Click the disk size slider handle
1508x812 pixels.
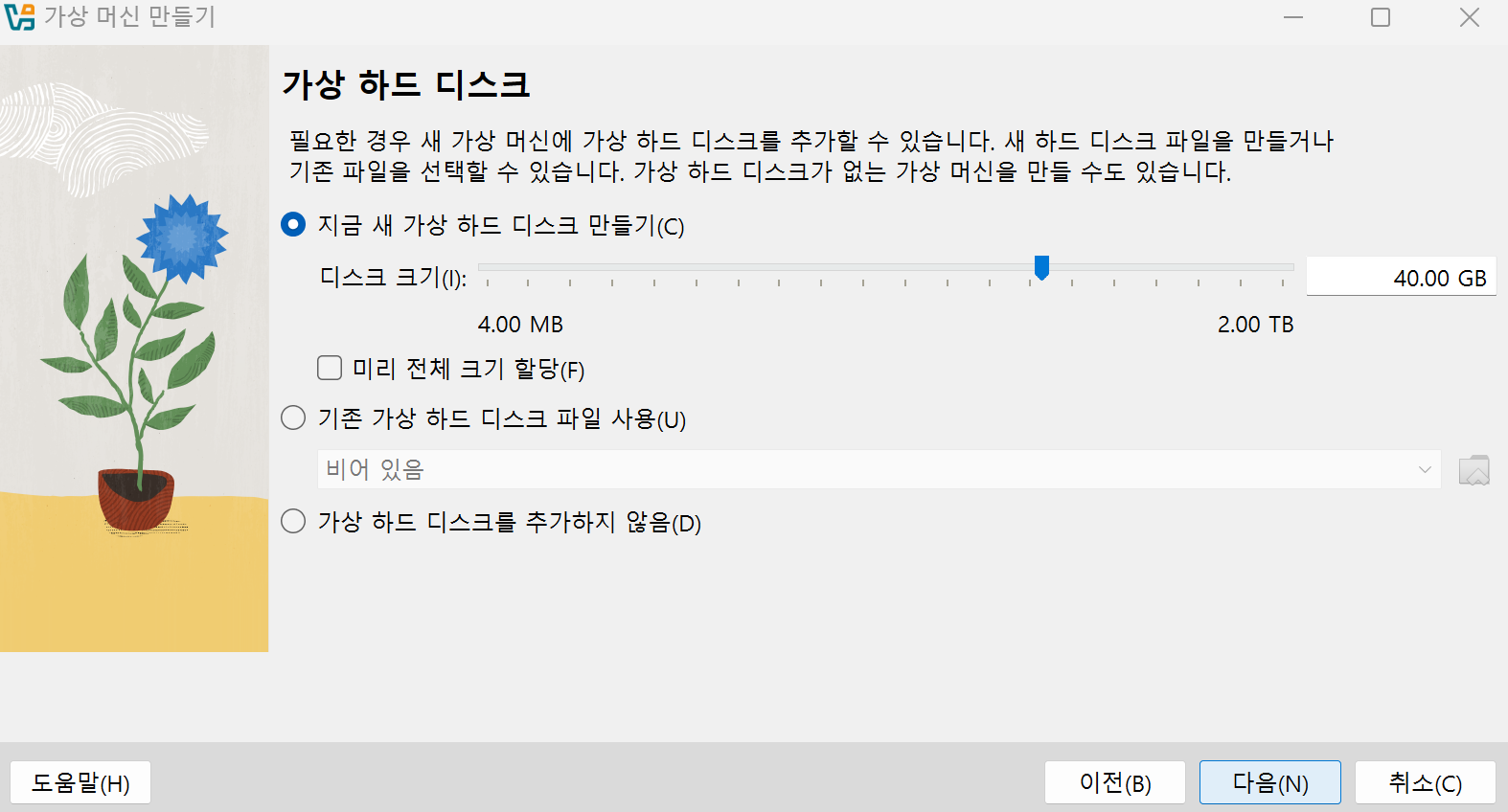(x=1041, y=268)
